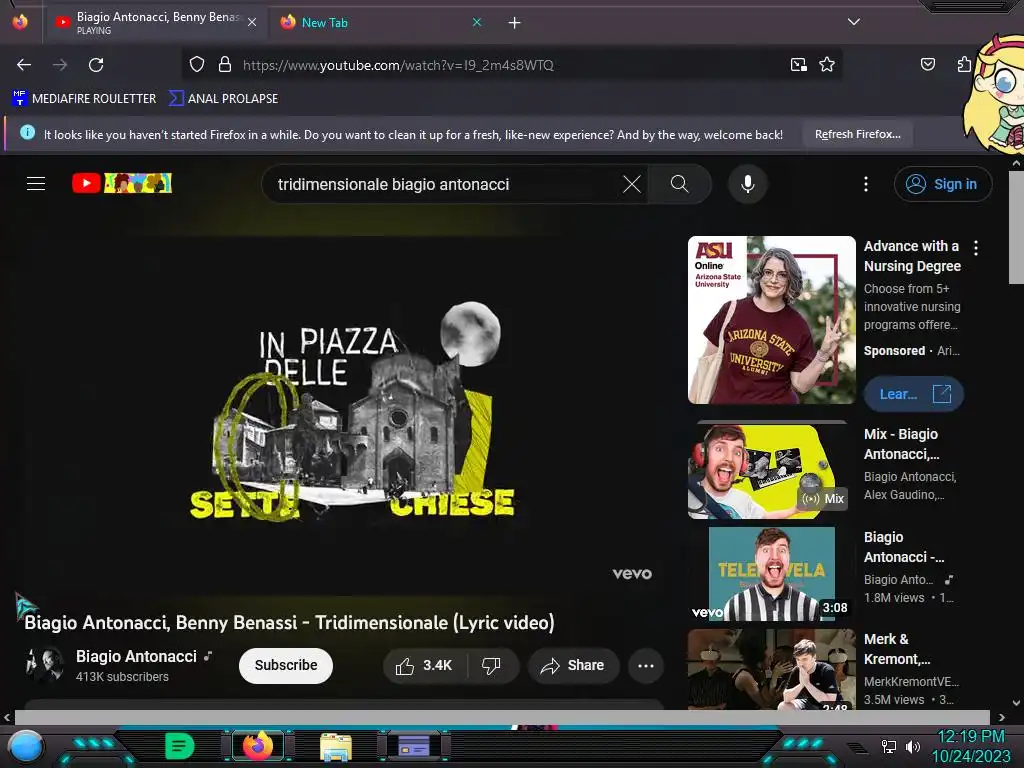This screenshot has height=768, width=1024.
Task: Click the scrollbar down arrow
Action: (1016, 703)
